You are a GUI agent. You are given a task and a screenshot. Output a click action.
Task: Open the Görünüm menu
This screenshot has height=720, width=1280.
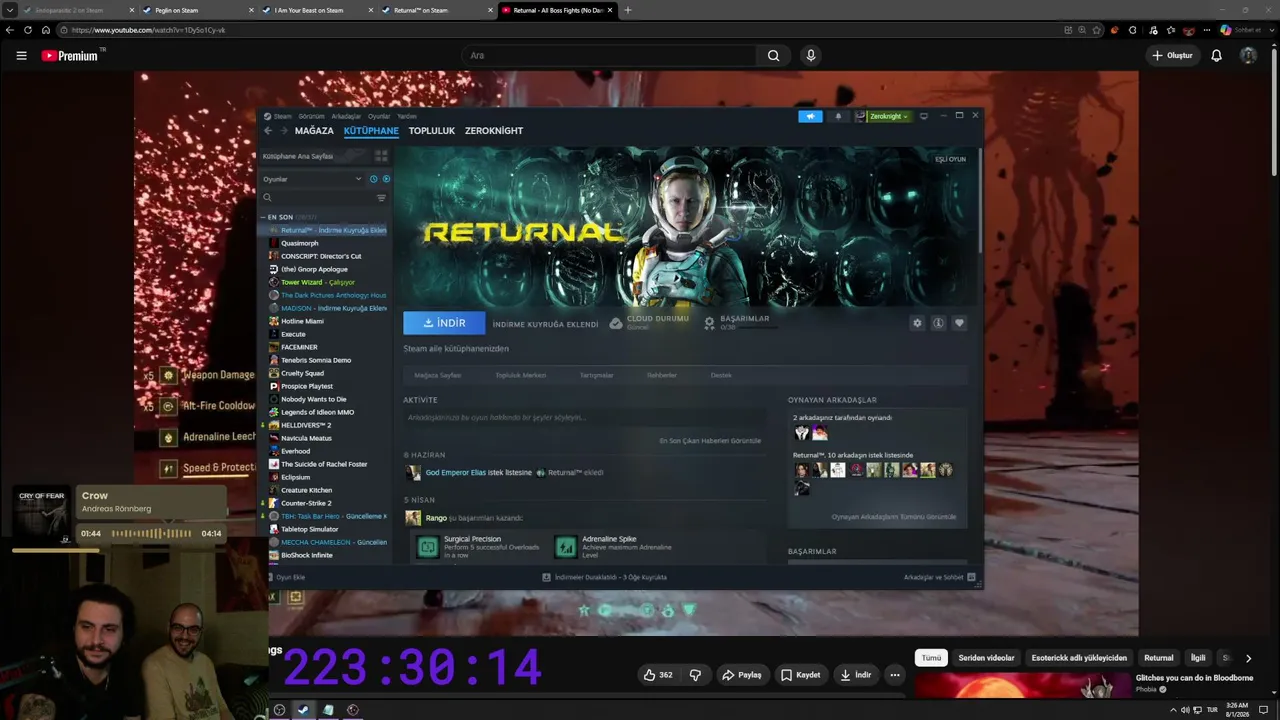[x=311, y=116]
